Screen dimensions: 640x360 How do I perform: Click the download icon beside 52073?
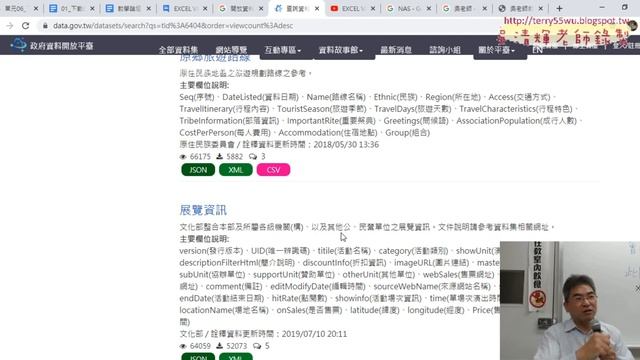219,346
